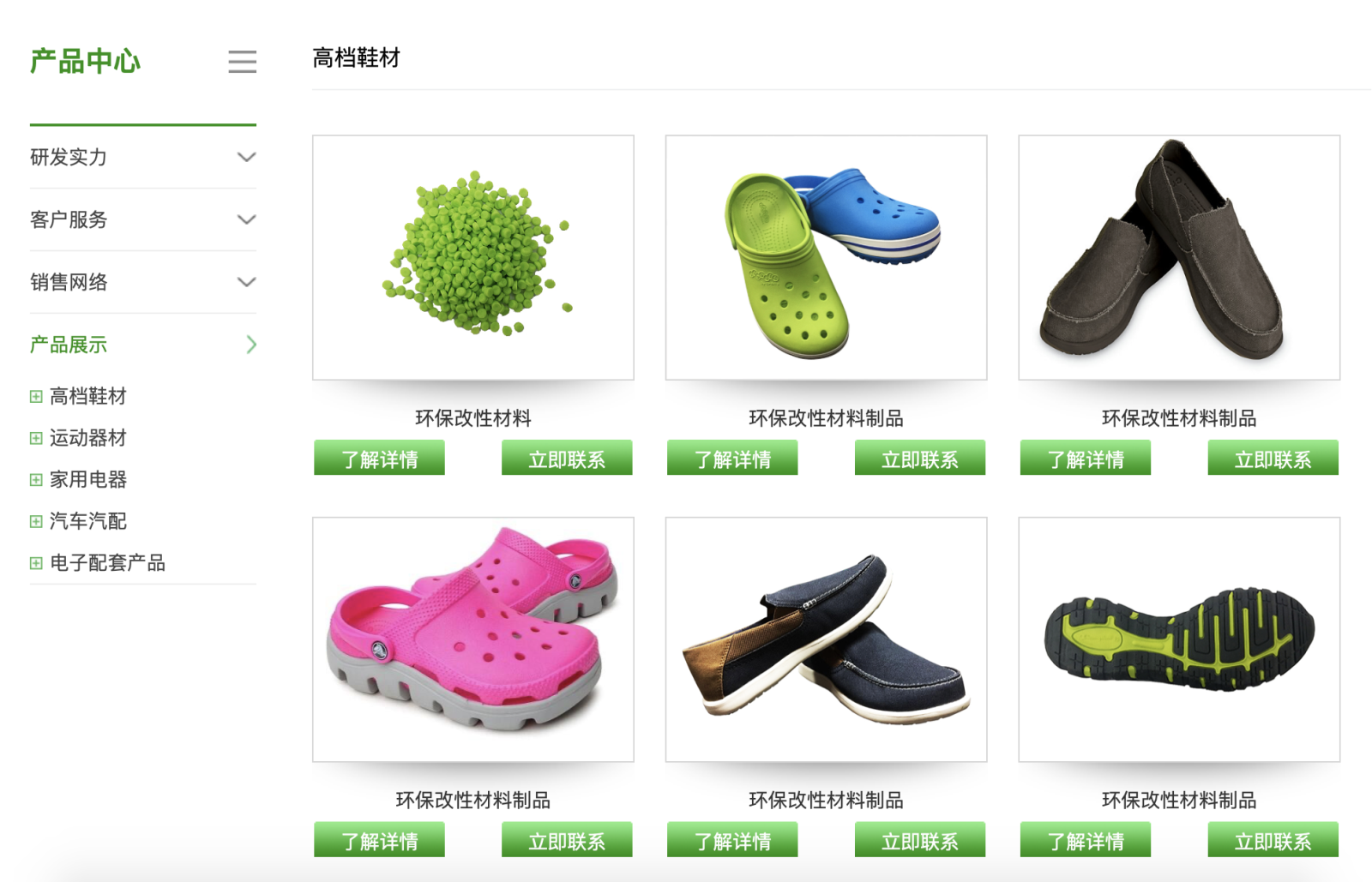Screen dimensions: 1372x882
Task: Open the pink clogs product image
Action: (x=473, y=639)
